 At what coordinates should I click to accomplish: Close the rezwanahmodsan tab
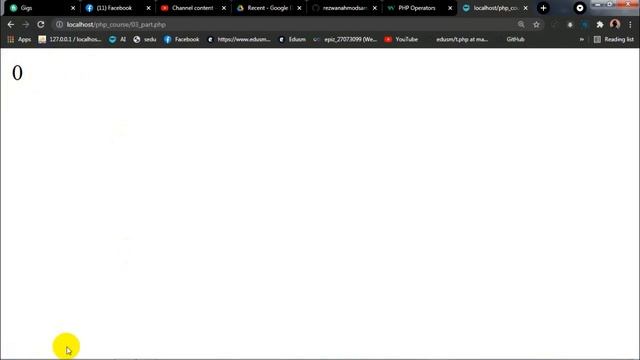[x=375, y=8]
